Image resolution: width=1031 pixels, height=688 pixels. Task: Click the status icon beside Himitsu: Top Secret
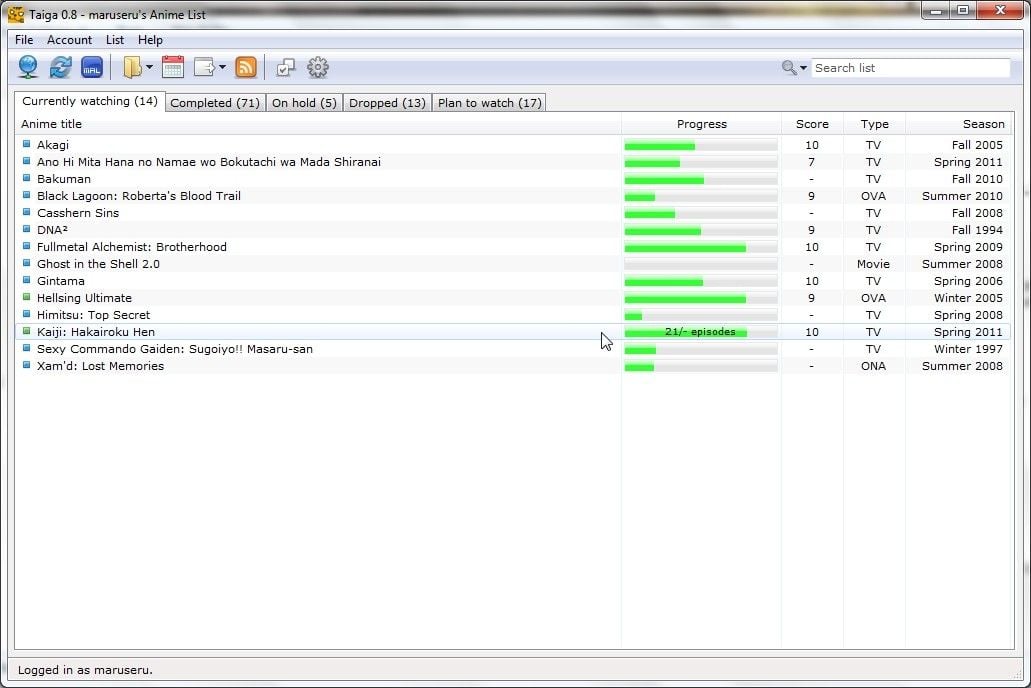26,314
